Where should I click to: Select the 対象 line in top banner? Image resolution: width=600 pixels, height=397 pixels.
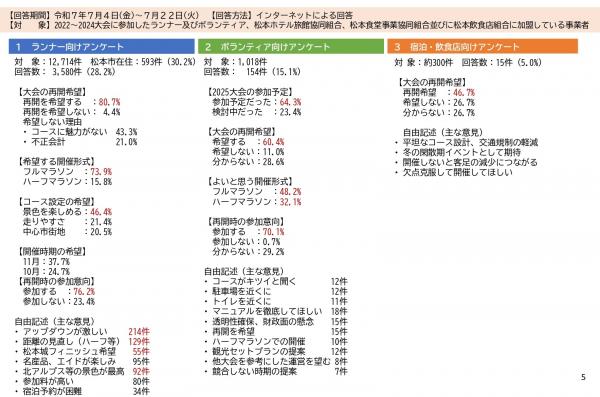coord(299,25)
